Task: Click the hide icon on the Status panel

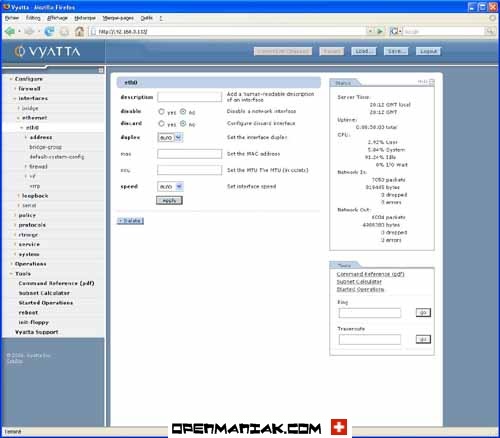Action: (432, 82)
